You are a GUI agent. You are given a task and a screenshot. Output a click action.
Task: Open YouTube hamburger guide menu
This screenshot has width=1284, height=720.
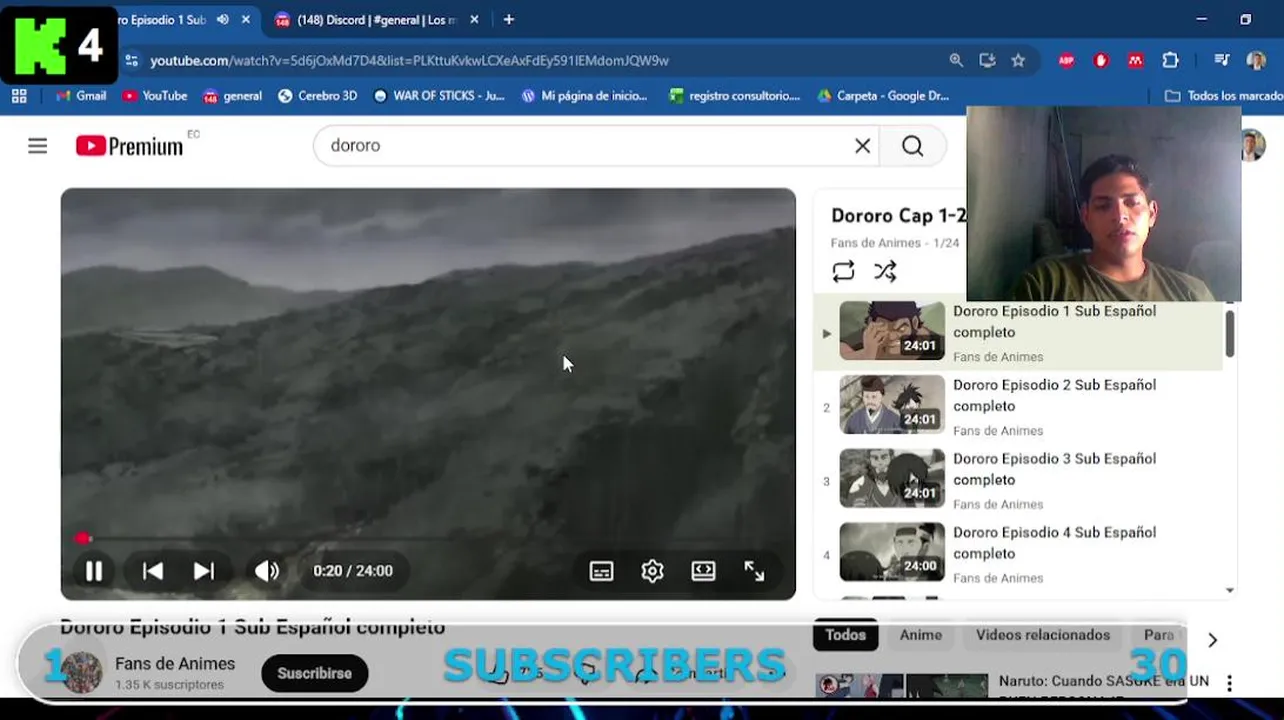tap(38, 146)
